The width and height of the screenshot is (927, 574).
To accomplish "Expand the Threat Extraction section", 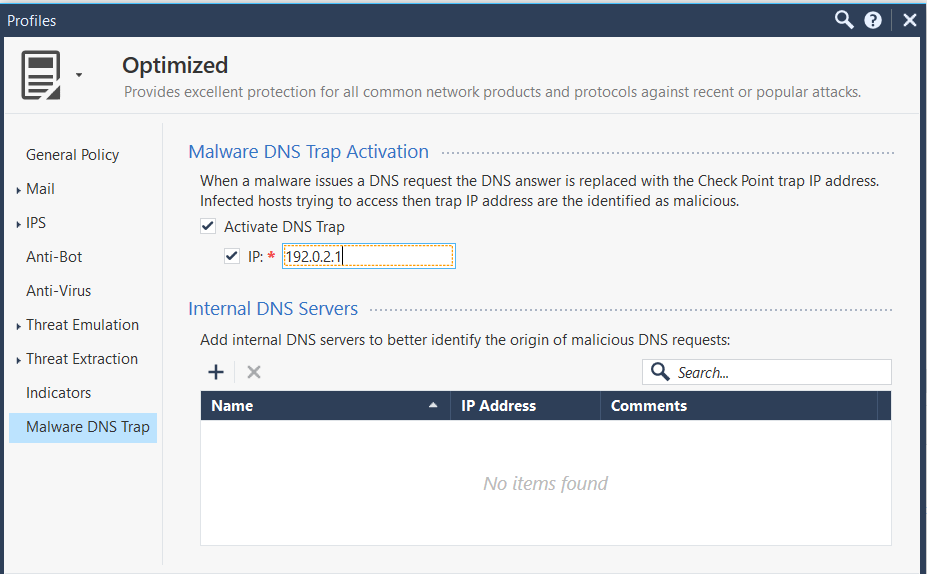I will 19,360.
